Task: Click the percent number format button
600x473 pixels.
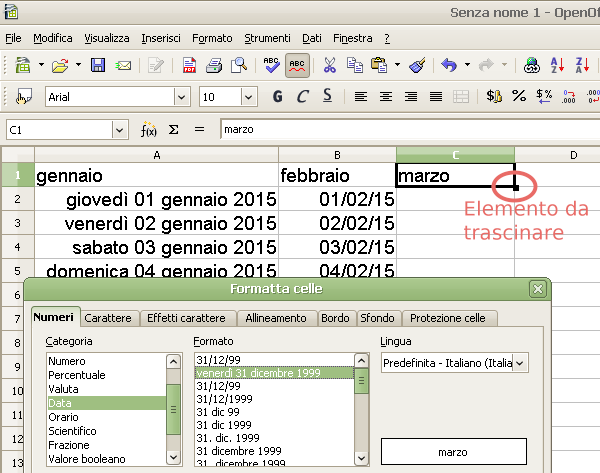Action: (x=518, y=97)
